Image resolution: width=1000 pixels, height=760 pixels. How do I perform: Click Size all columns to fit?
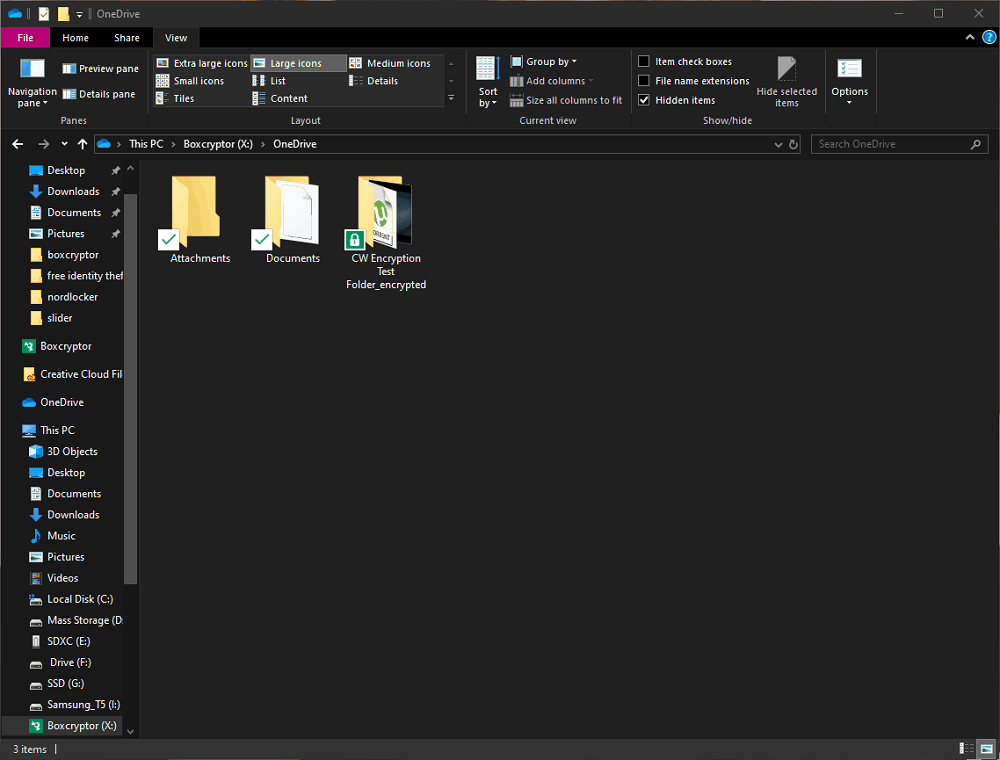tap(566, 100)
